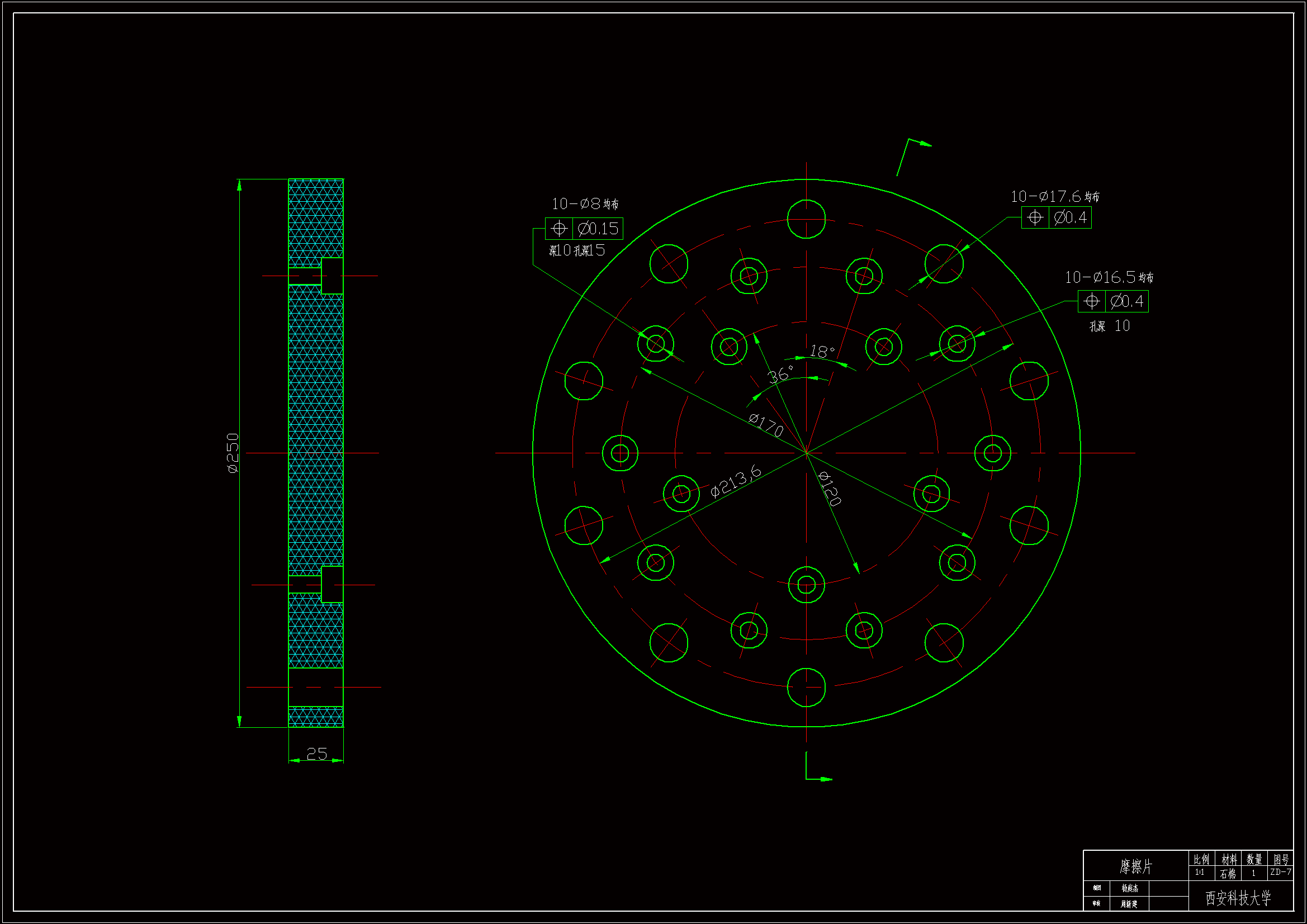This screenshot has height=924, width=1307.
Task: Click the Ø0.15 tolerance value box
Action: 597,228
